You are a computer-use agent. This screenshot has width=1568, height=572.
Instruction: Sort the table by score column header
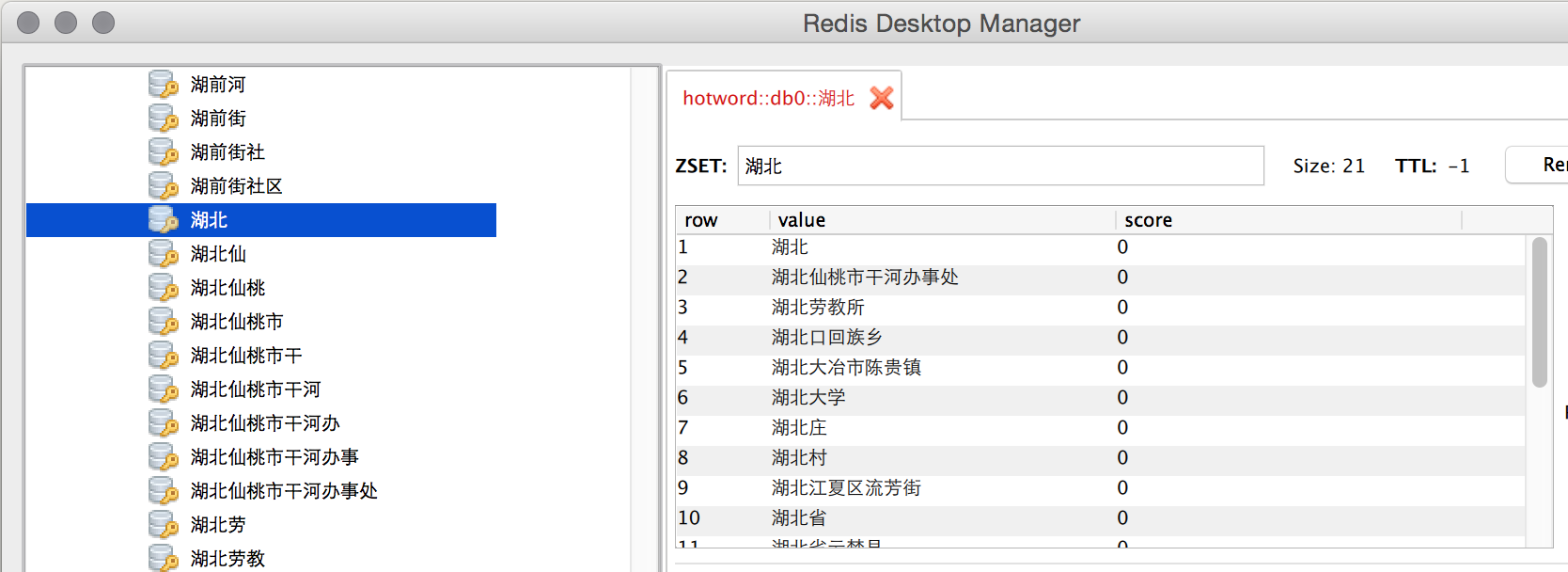click(1148, 220)
